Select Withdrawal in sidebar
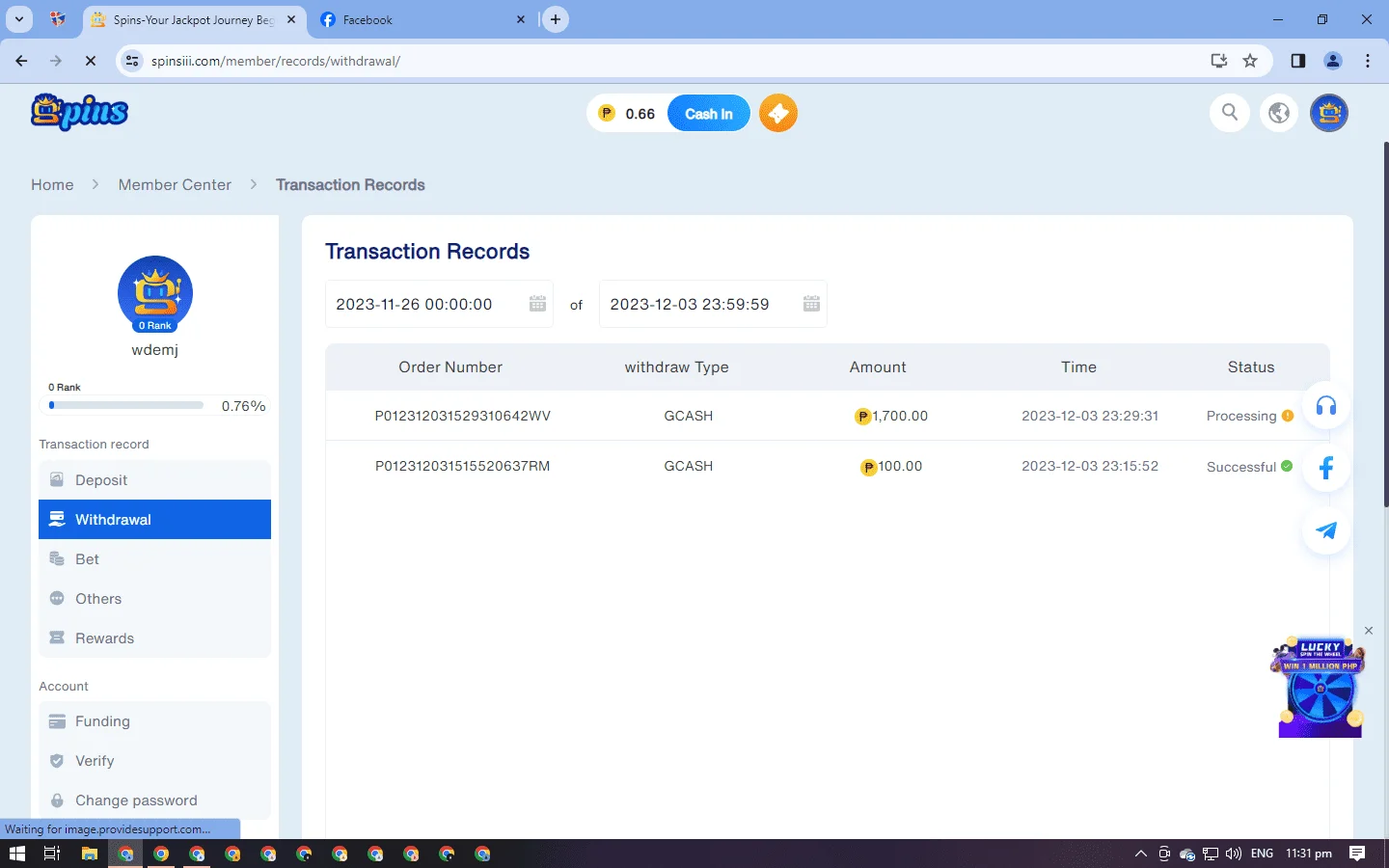 point(154,519)
